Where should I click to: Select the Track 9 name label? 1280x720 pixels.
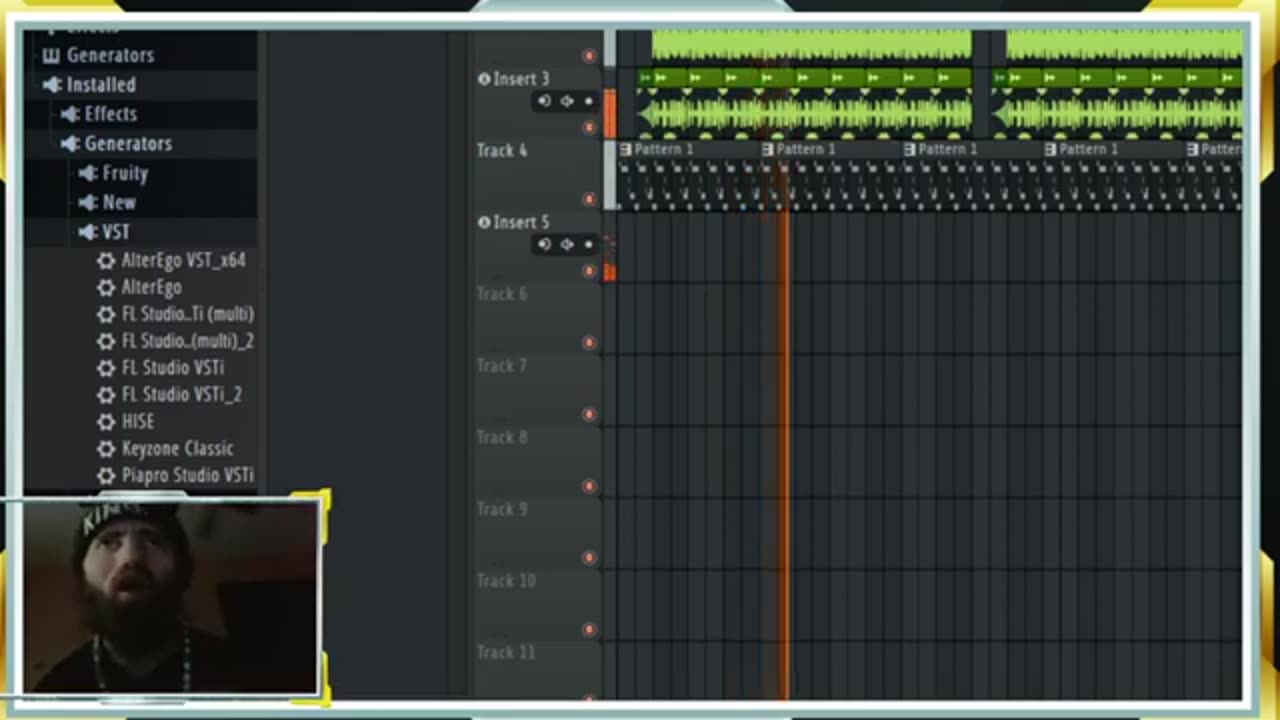point(502,509)
